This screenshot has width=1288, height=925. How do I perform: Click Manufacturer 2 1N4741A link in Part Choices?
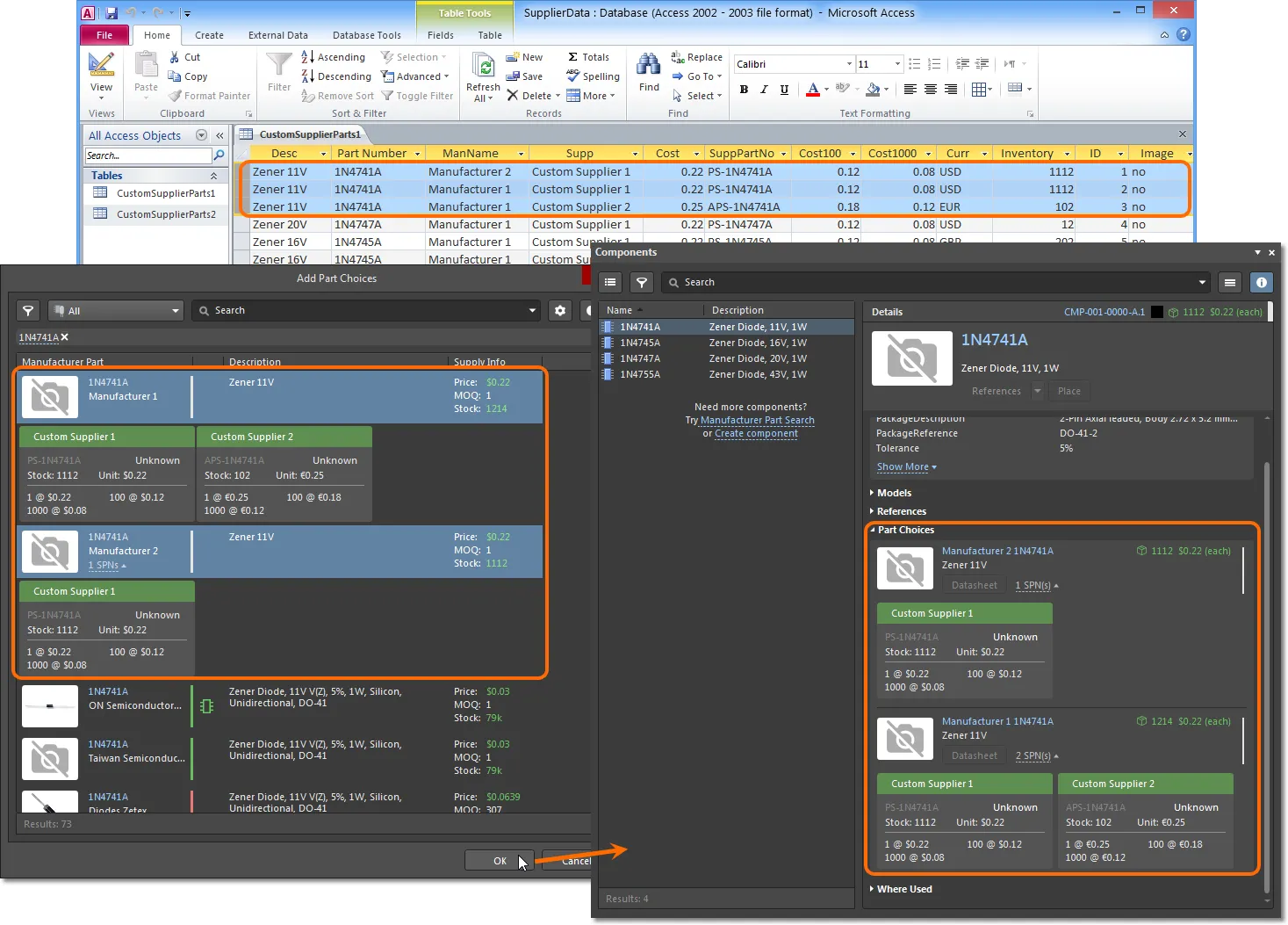pos(997,551)
